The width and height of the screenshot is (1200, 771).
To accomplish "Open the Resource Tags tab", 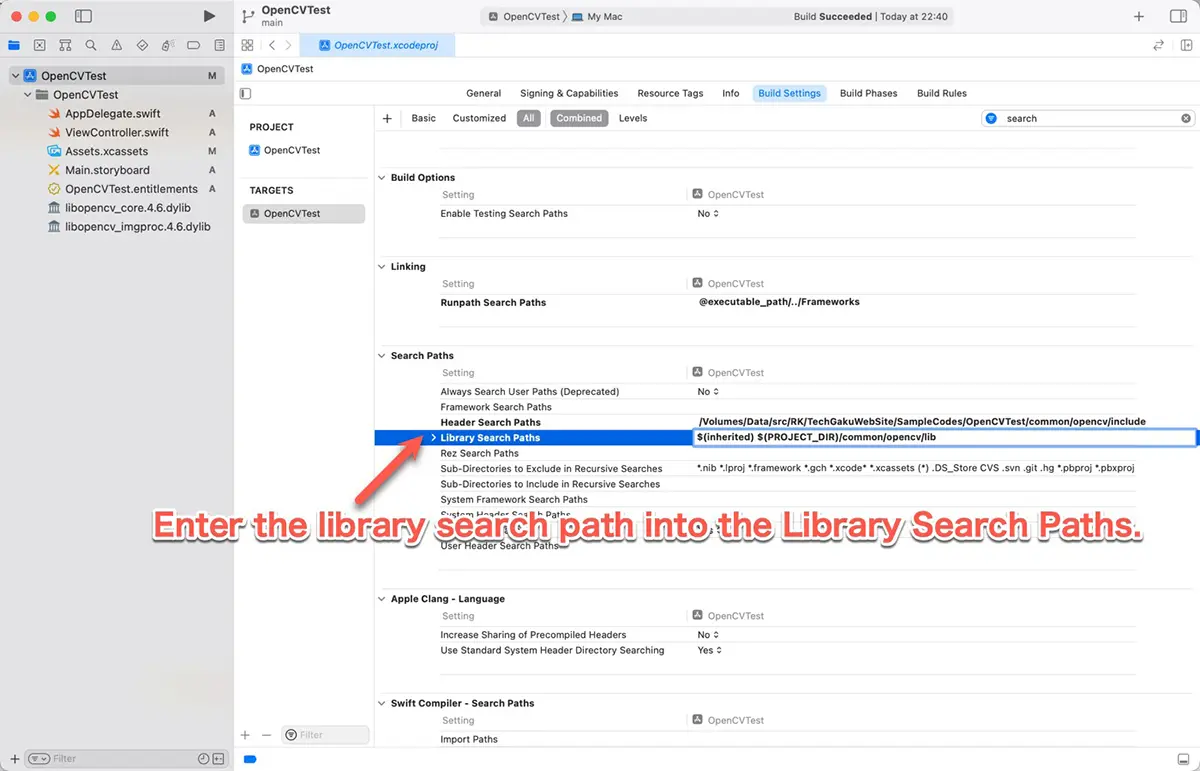I will [670, 93].
